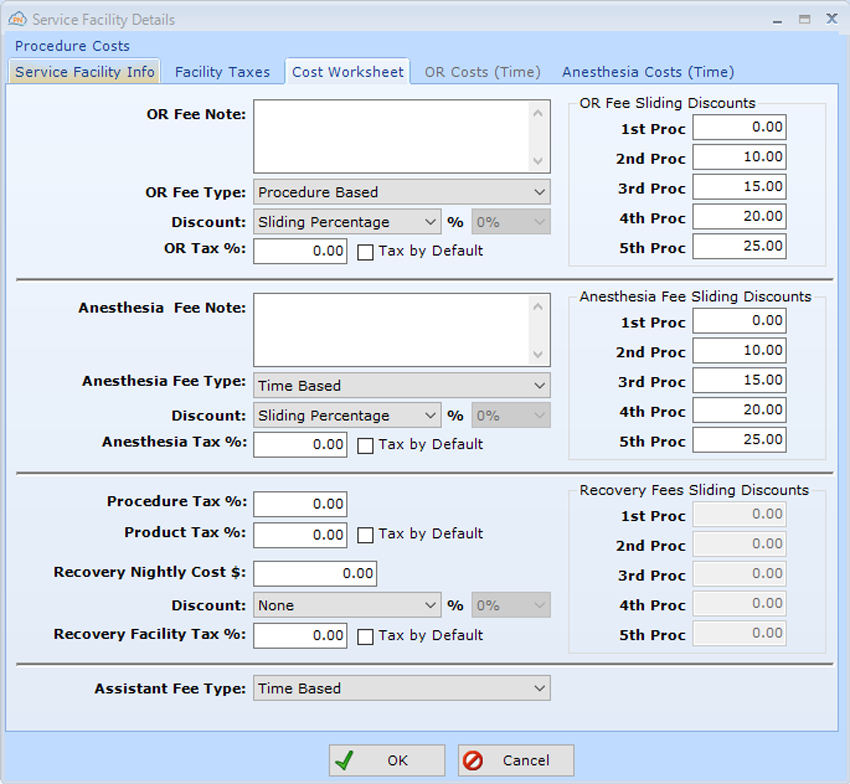Click the OK button
The height and width of the screenshot is (784, 850).
click(386, 760)
